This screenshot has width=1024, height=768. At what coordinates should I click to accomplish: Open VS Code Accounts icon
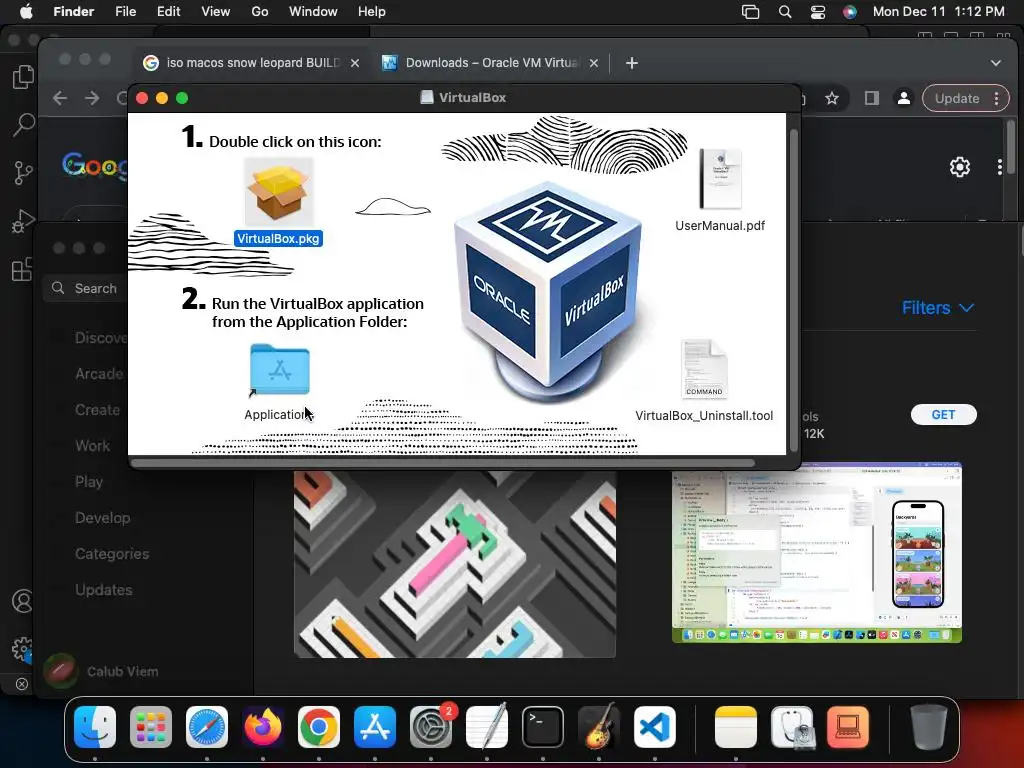[x=23, y=601]
